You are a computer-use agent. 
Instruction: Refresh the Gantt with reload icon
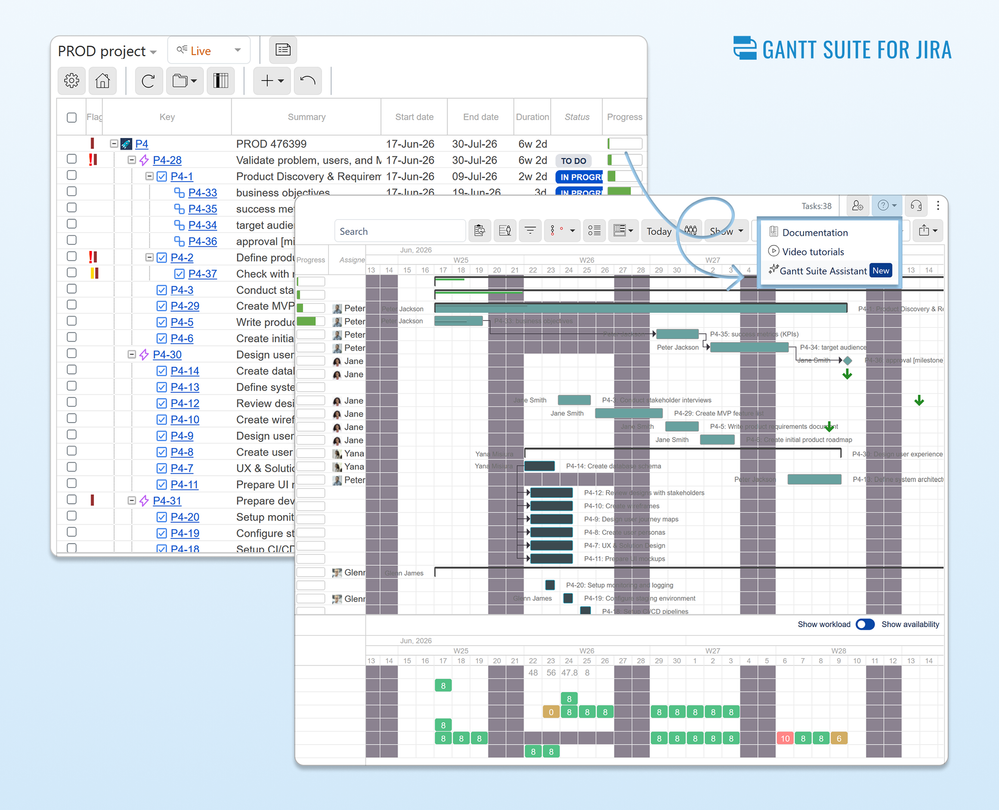click(x=148, y=81)
